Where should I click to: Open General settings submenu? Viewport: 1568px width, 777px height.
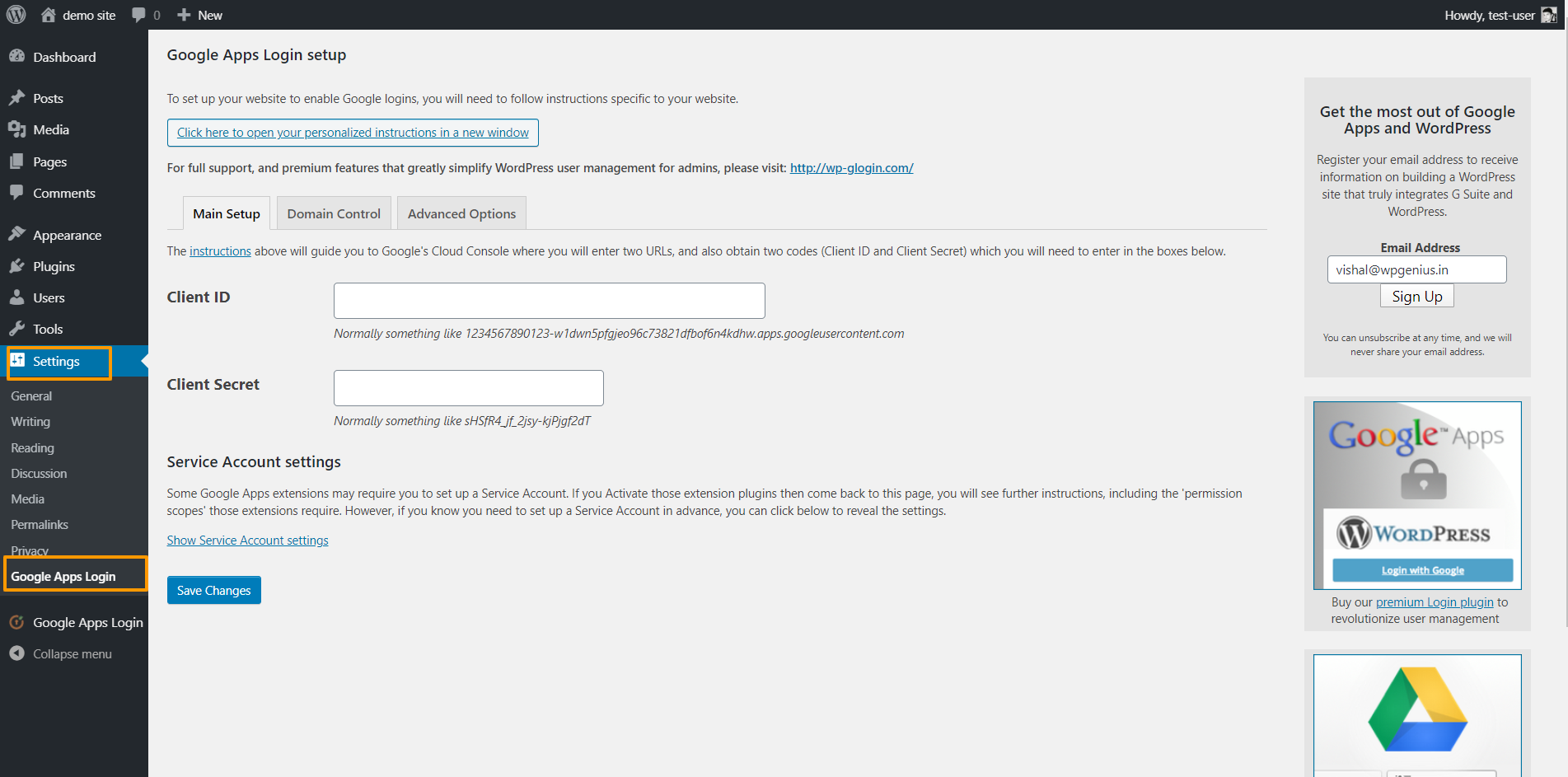click(x=31, y=396)
